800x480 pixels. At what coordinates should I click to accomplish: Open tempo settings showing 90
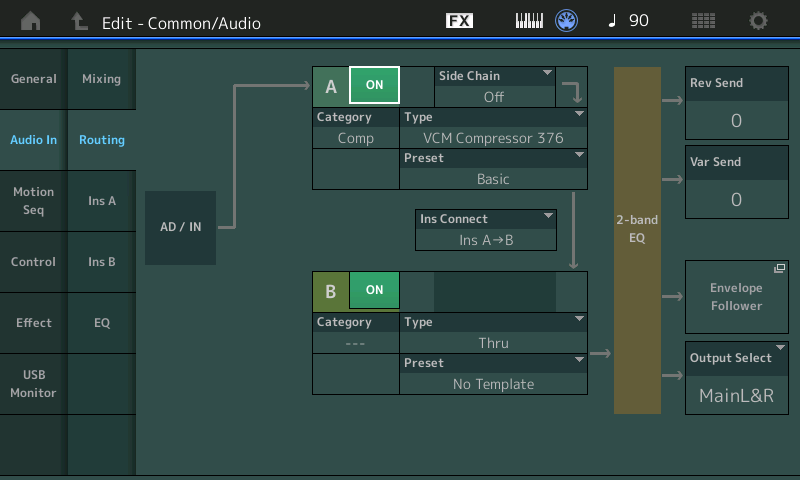pos(628,21)
